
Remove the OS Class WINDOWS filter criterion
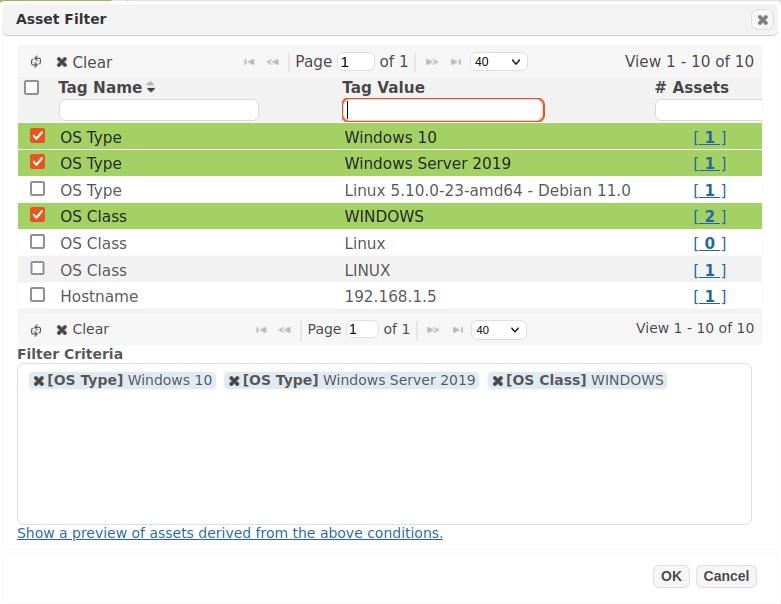click(498, 381)
